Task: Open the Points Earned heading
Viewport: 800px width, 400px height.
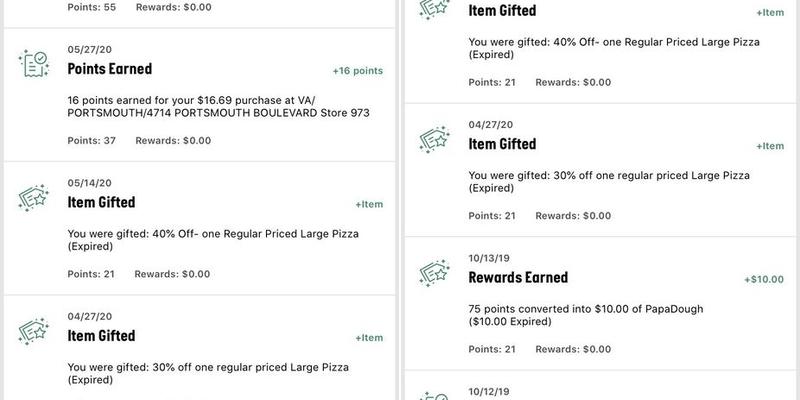Action: (x=109, y=69)
